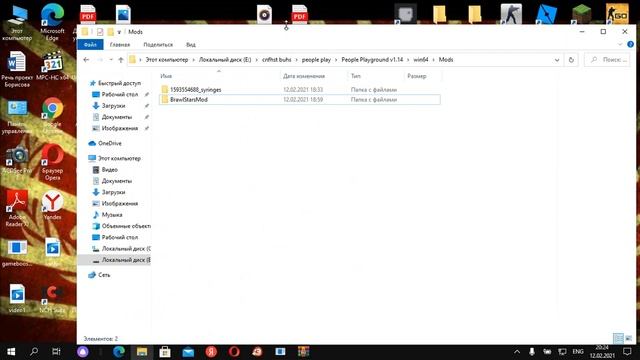Show hidden tray icons chevron
The height and width of the screenshot is (360, 640).
click(x=517, y=351)
